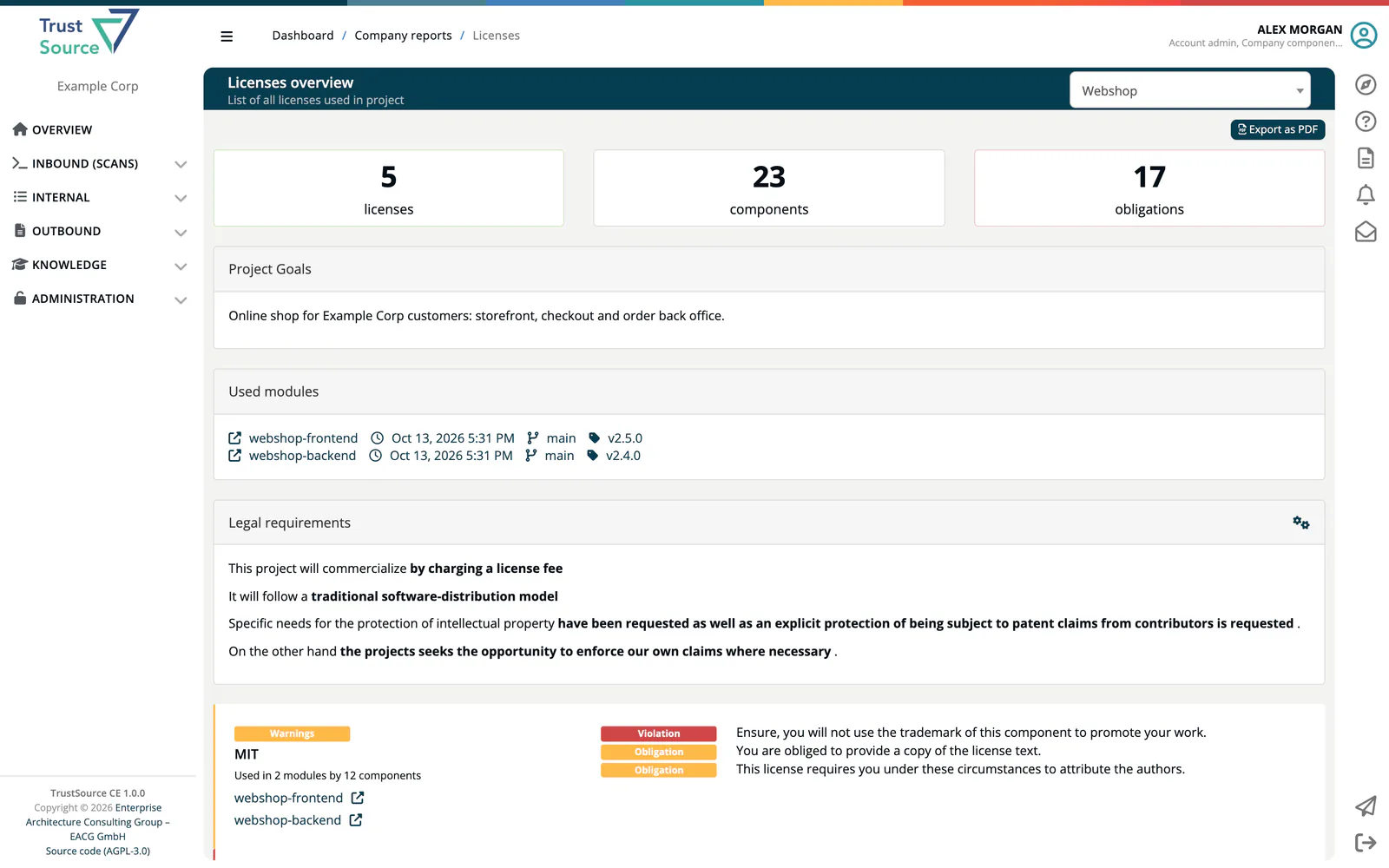
Task: Open webshop-backend in Used modules
Action: coord(302,456)
